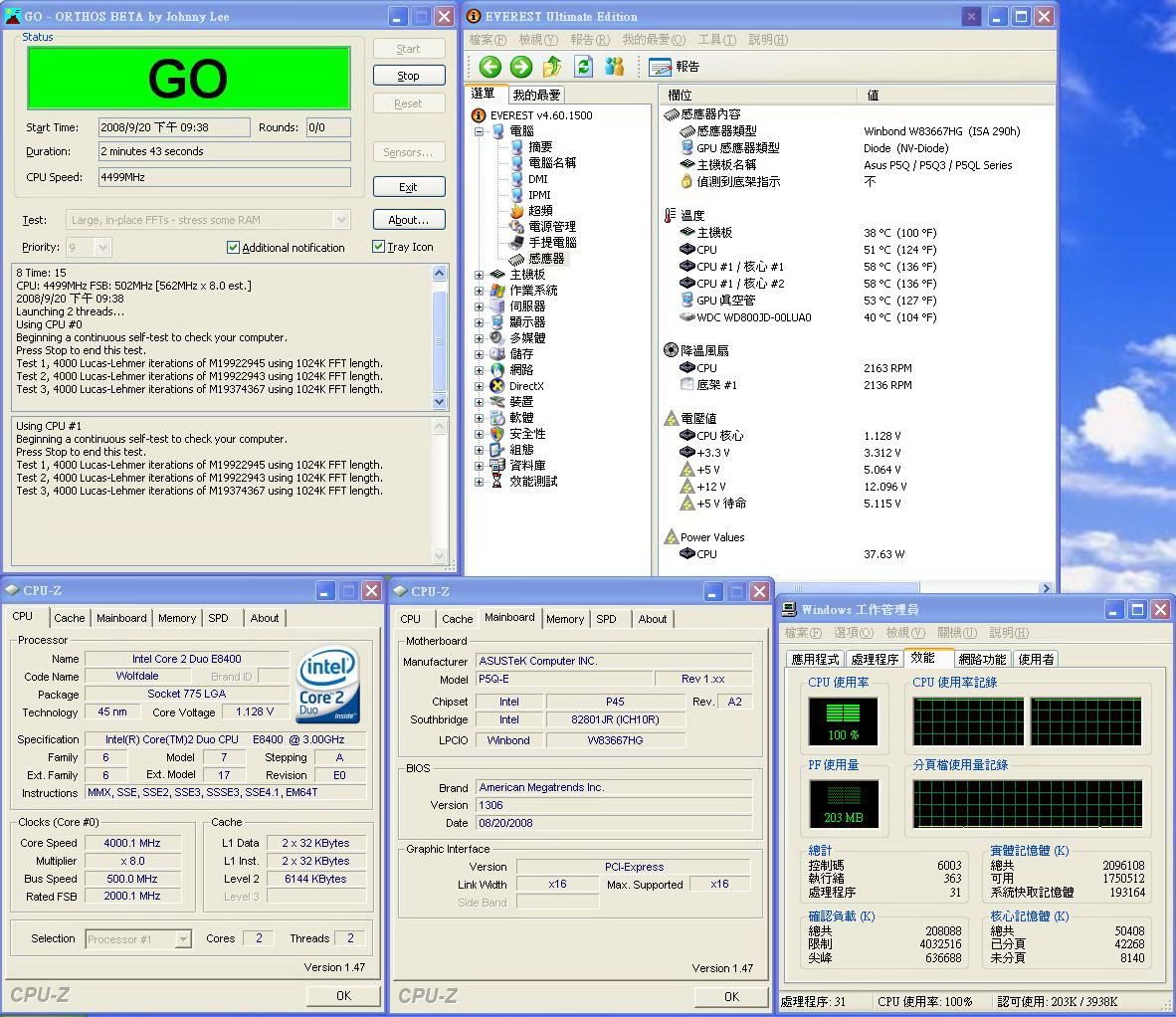Click the Core Speed 4000.1 MHz value in CPU-Z

[132, 843]
